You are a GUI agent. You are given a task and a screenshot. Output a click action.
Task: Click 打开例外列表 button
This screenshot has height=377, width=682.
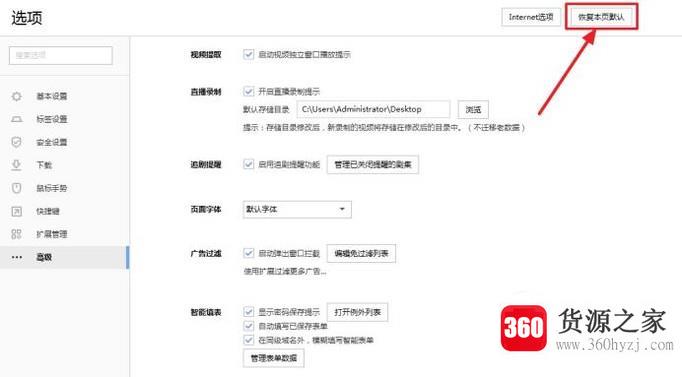358,312
